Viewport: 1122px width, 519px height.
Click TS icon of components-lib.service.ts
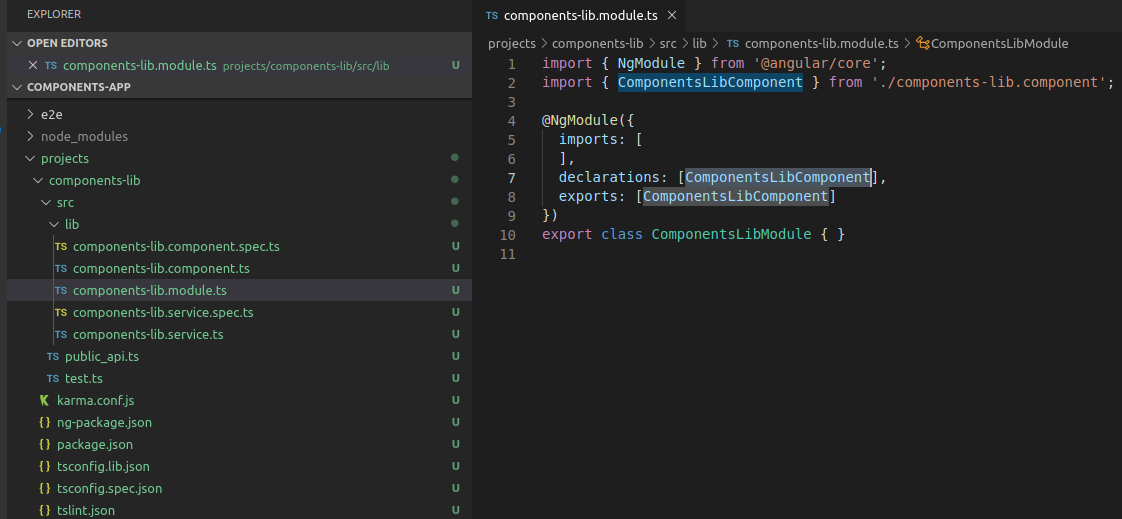61,334
